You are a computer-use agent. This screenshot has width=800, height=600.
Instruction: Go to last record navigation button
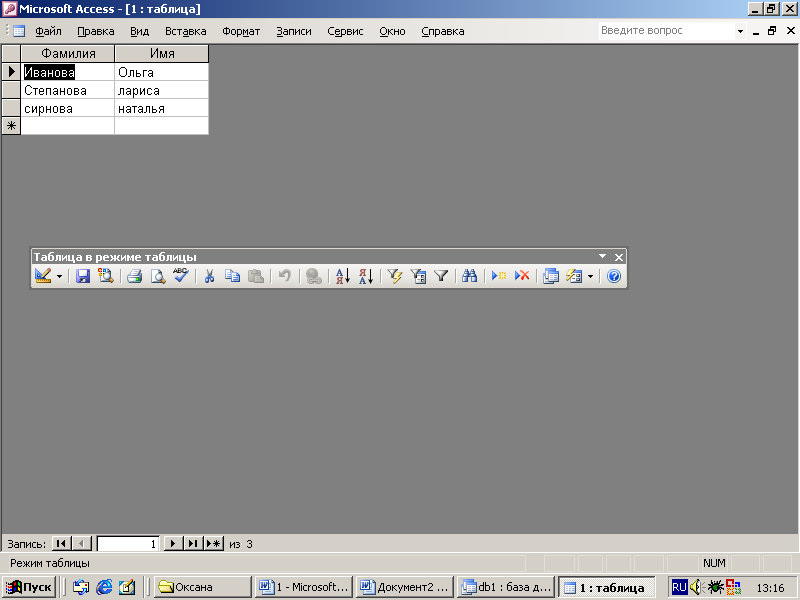pos(193,544)
